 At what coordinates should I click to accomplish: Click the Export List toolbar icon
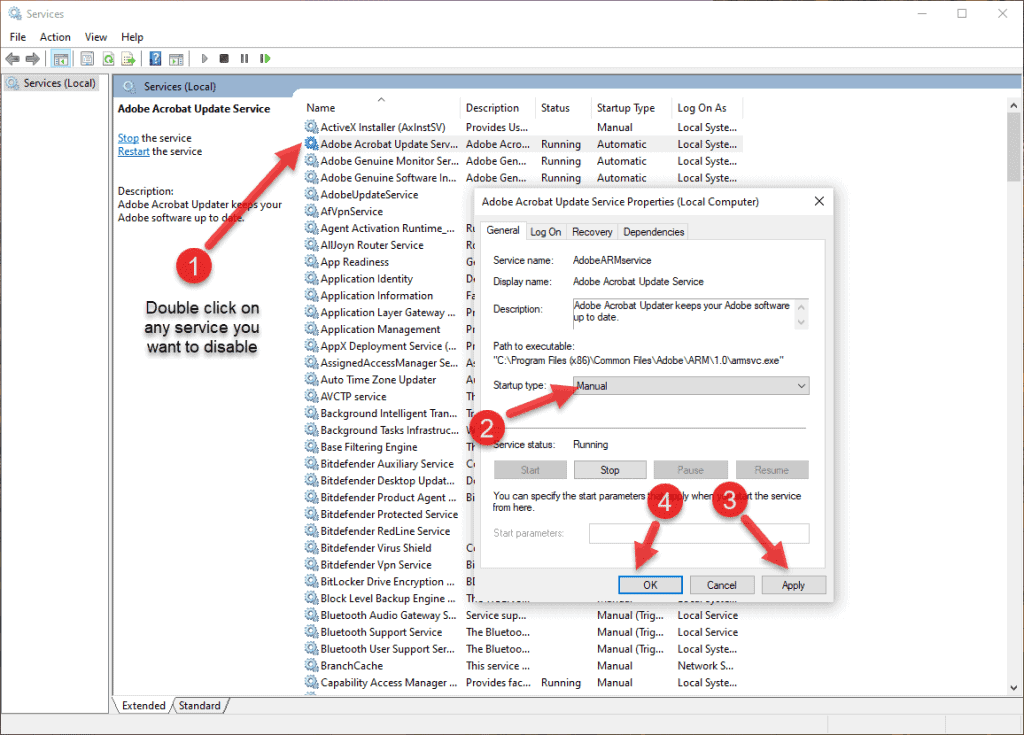coord(129,58)
